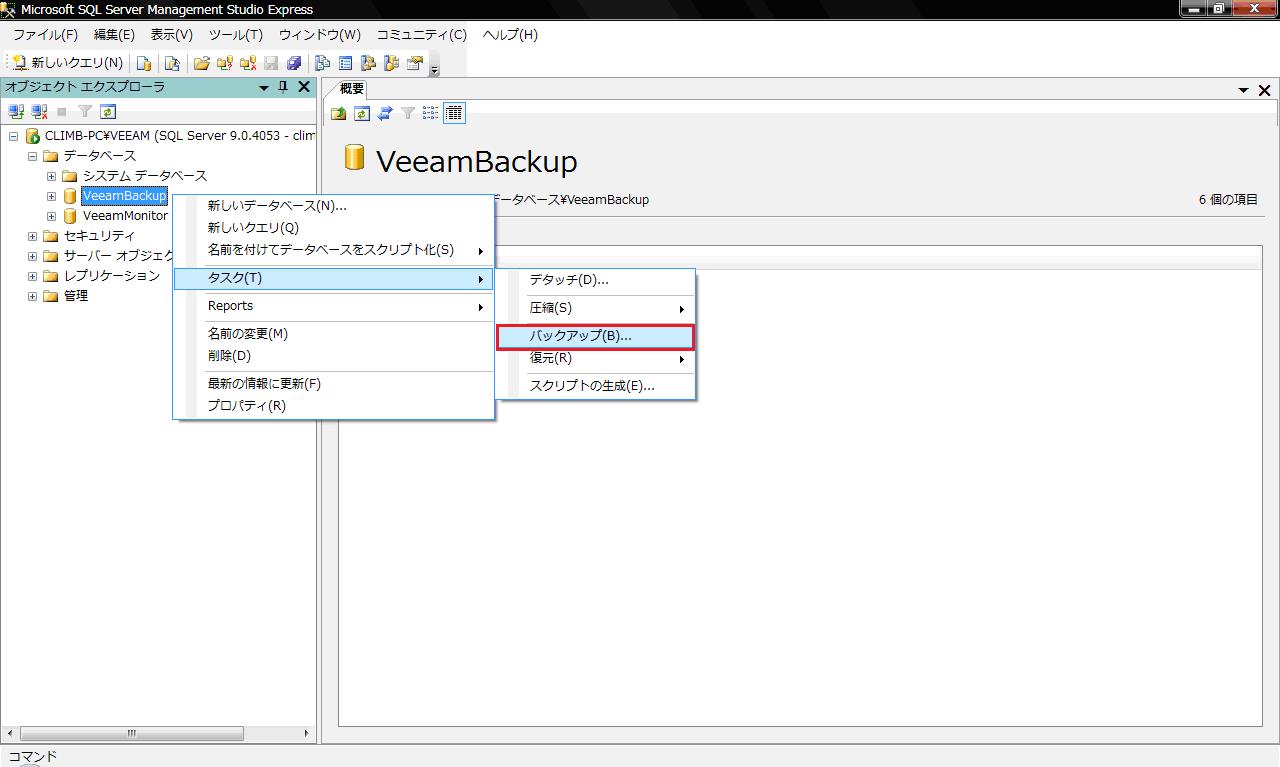Click Object Explorer horizontal scrollbar thumb
This screenshot has width=1280, height=767.
(130, 733)
